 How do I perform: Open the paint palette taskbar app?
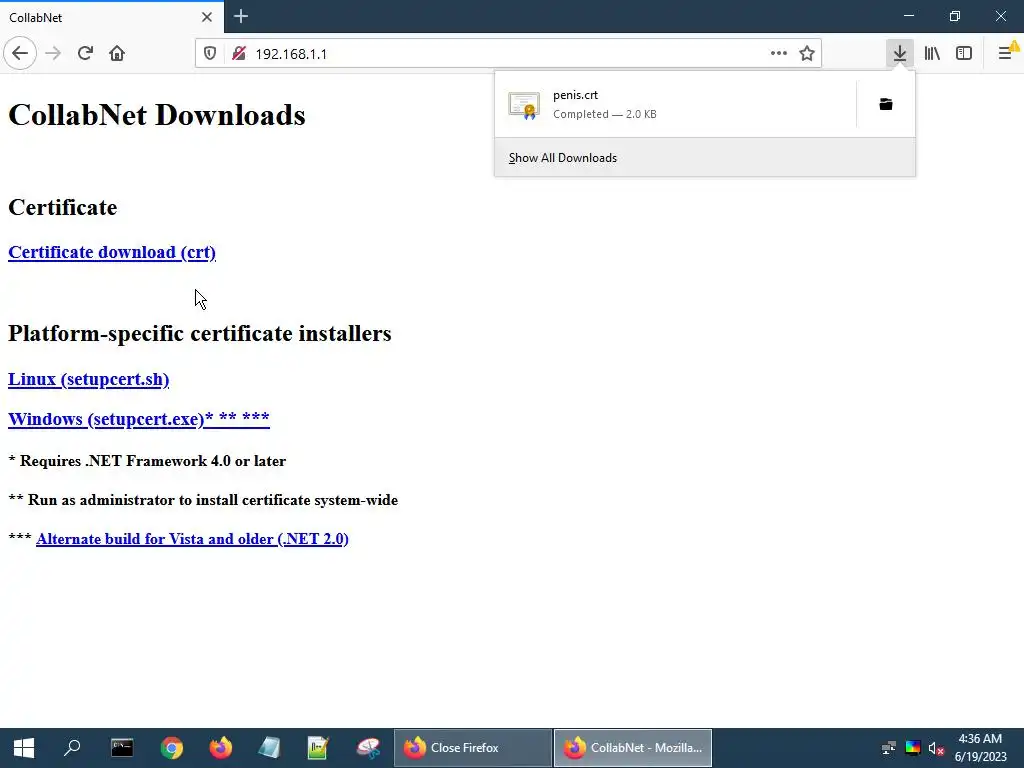368,748
